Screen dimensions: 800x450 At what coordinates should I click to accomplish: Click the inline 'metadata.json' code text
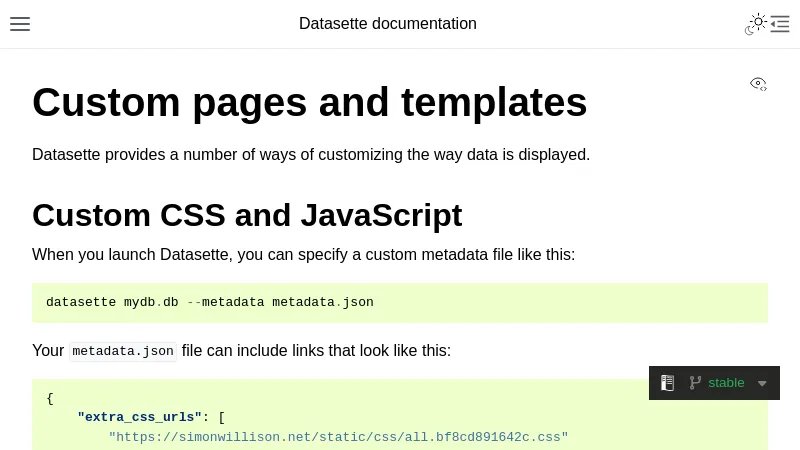pyautogui.click(x=123, y=351)
